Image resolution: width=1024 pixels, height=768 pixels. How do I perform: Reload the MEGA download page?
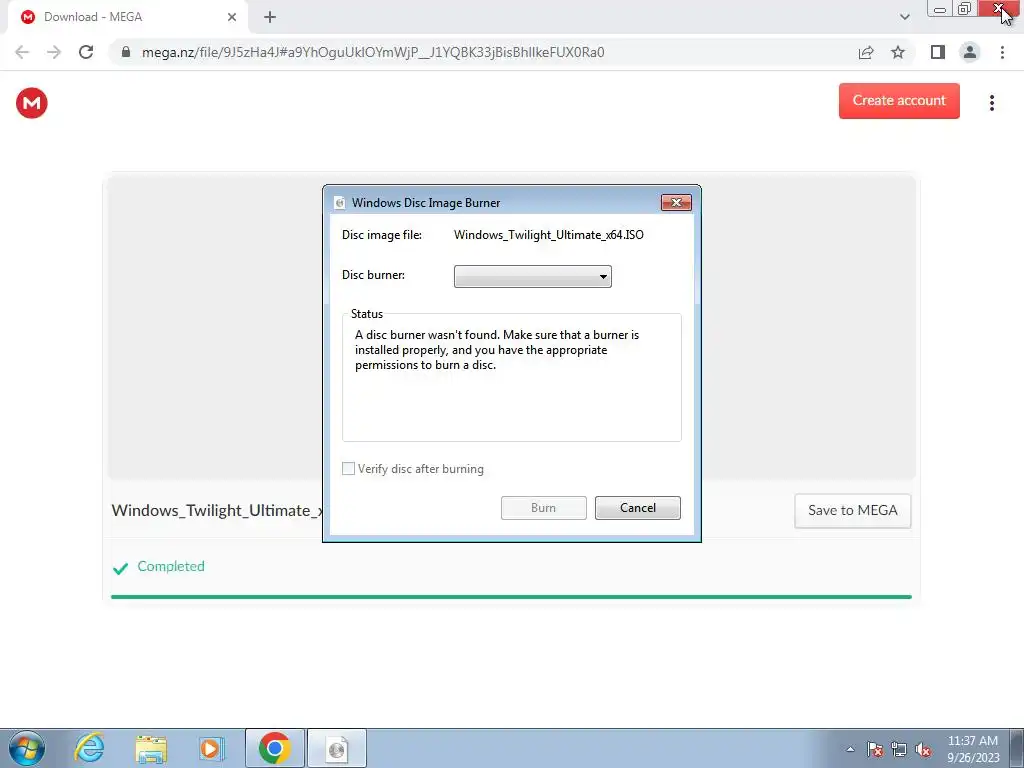pos(86,52)
